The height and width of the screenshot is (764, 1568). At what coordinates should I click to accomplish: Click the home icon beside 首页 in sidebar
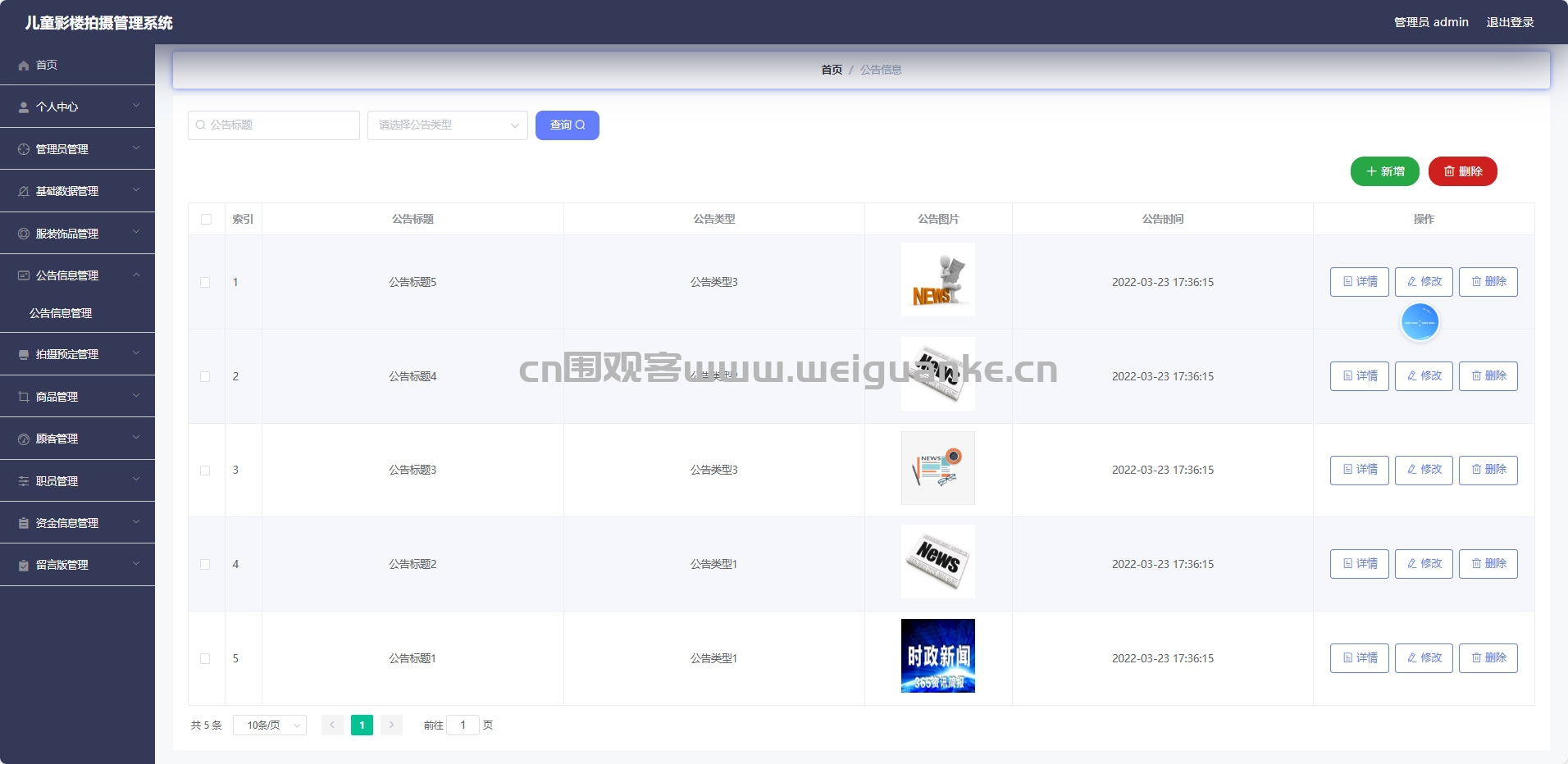pyautogui.click(x=24, y=66)
